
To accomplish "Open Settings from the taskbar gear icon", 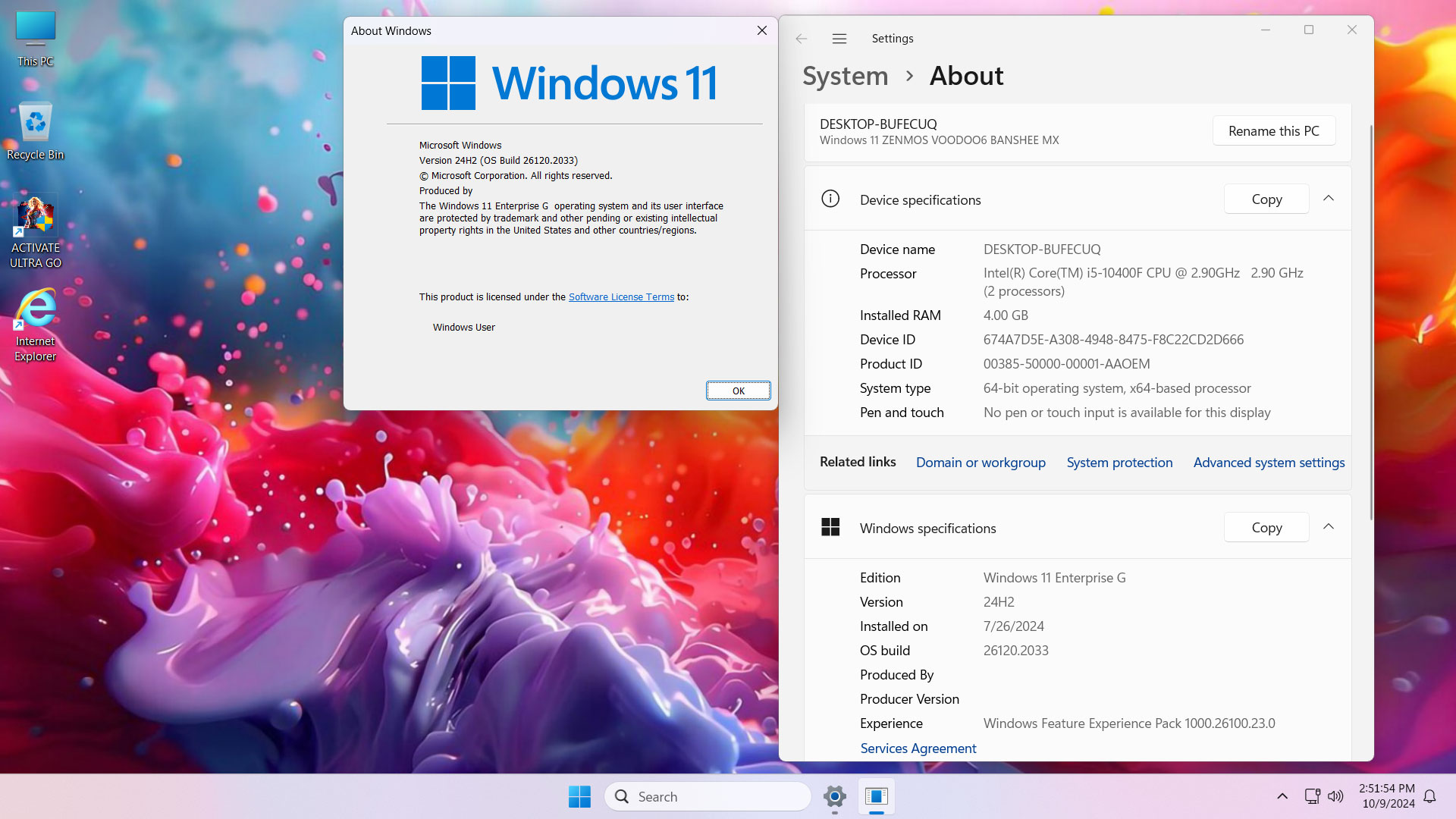I will (834, 796).
